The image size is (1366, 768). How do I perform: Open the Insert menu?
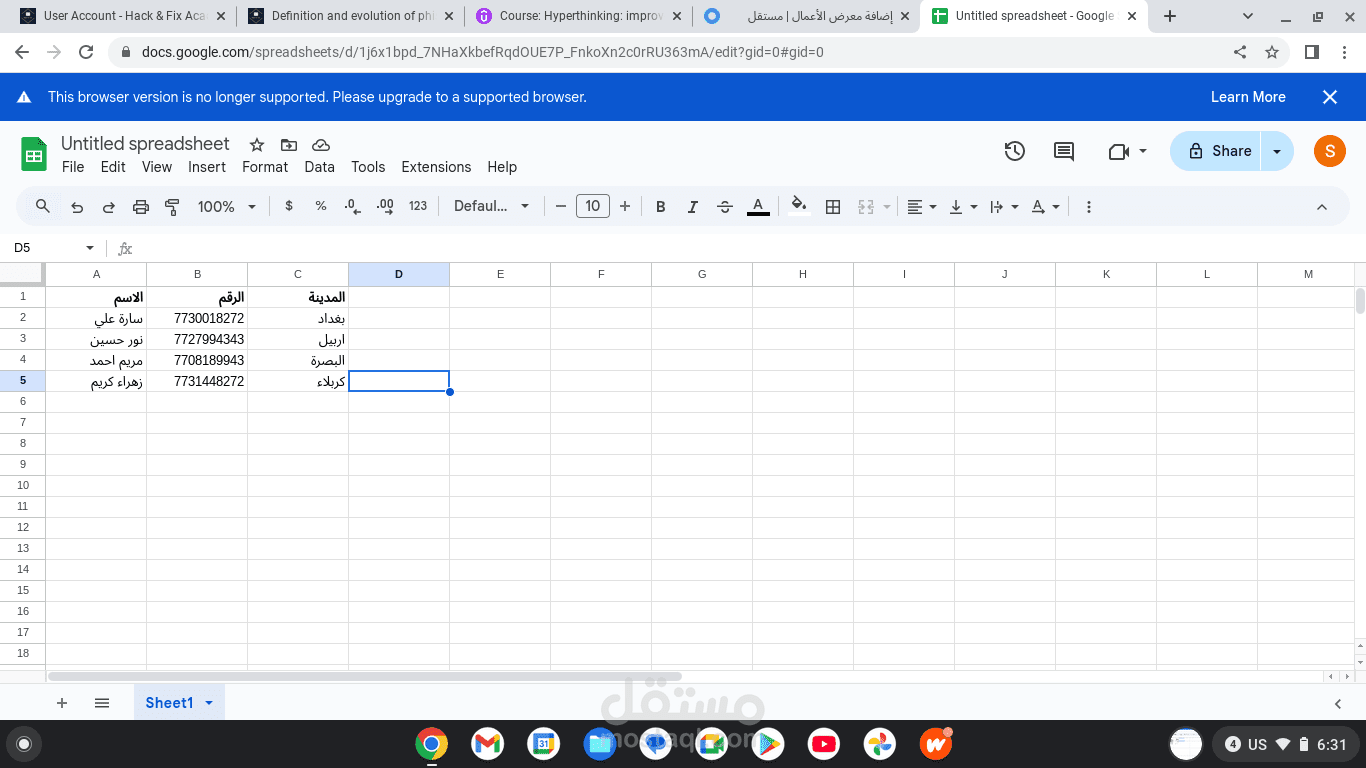click(207, 167)
